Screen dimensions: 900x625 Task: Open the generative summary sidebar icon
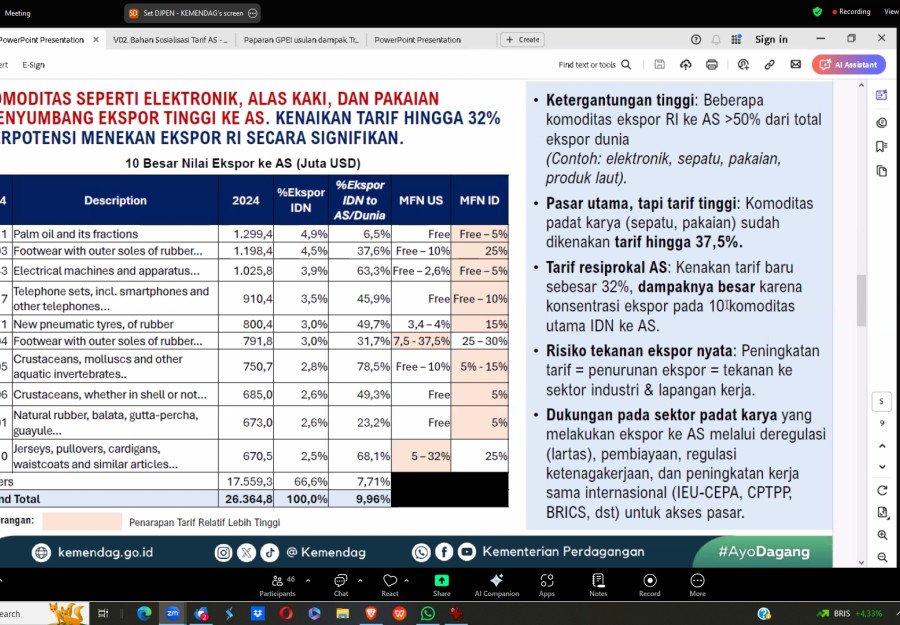click(x=882, y=95)
